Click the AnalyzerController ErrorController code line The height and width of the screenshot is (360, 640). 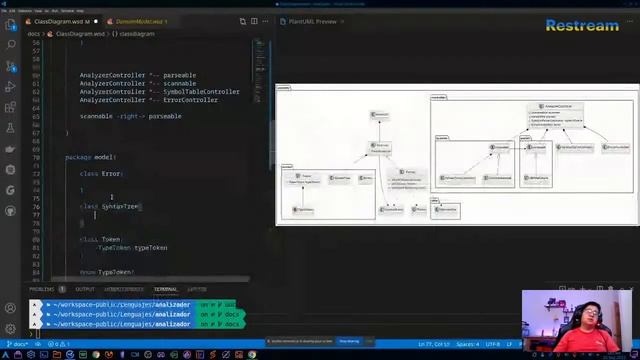(x=149, y=100)
